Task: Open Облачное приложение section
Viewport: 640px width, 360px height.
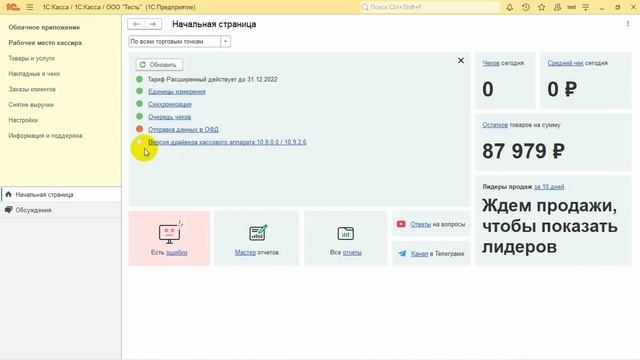Action: point(44,27)
